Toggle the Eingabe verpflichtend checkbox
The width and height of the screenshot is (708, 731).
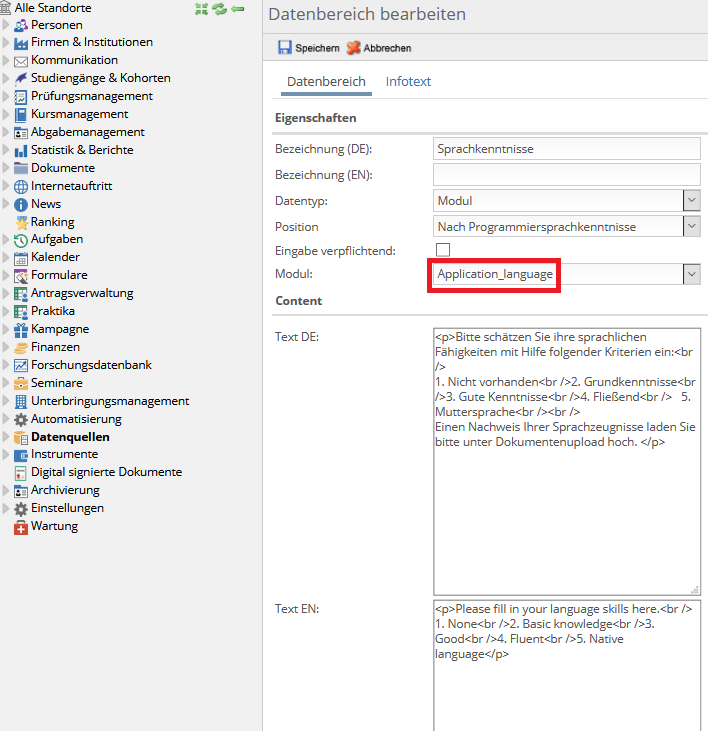pos(443,250)
